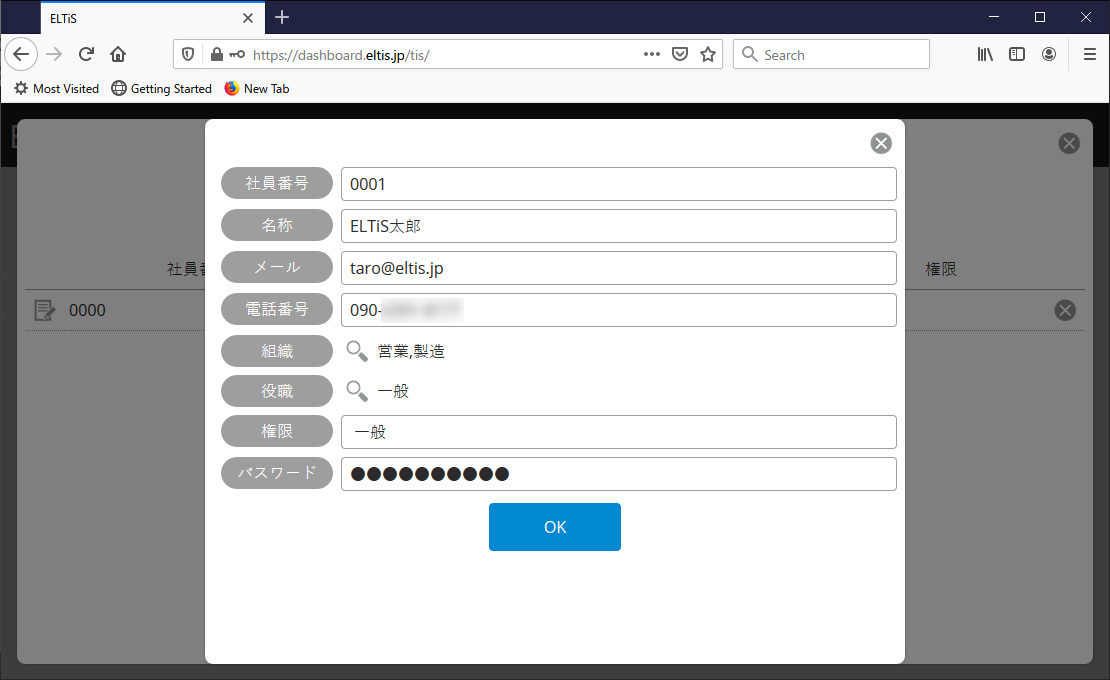
Task: Click the 名称 label pill
Action: point(277,225)
